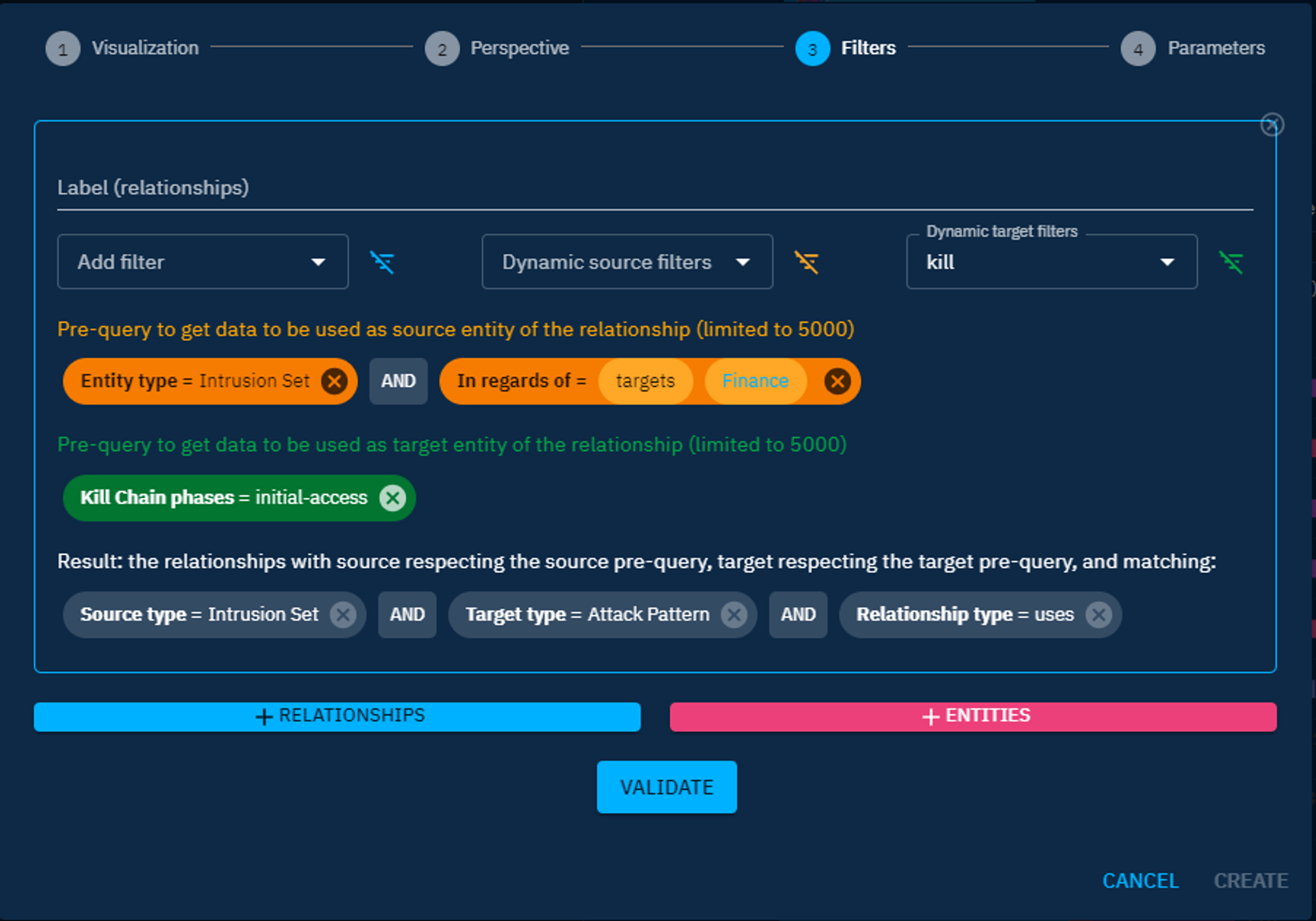The height and width of the screenshot is (921, 1316).
Task: Clear dynamic target filters with the green icon
Action: click(1231, 263)
